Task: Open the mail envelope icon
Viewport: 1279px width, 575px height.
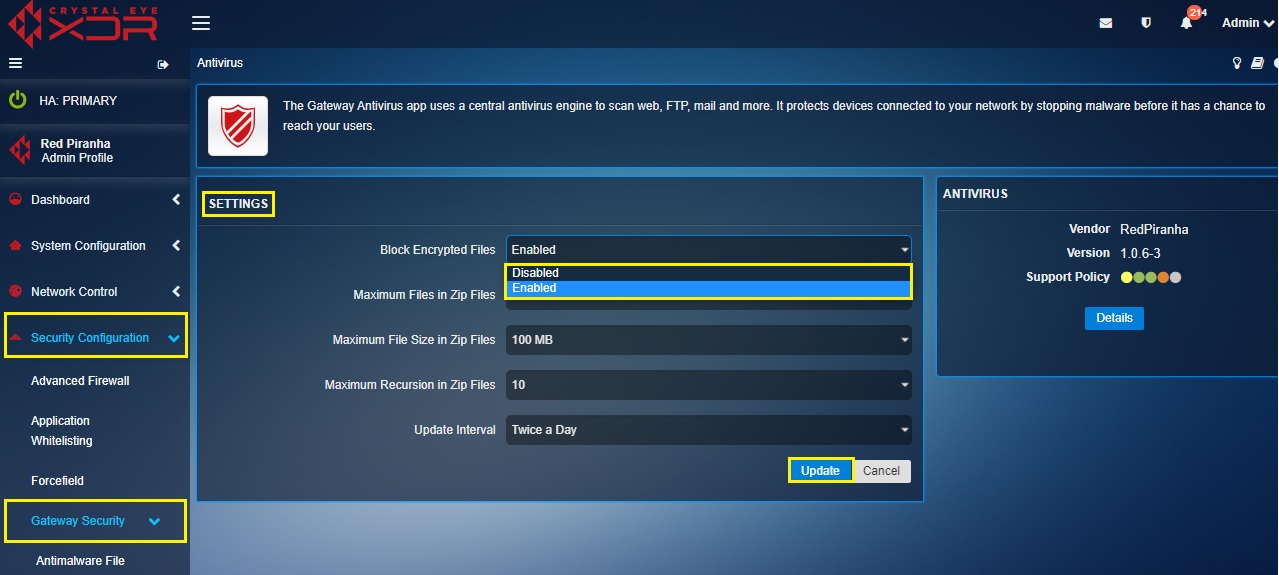Action: click(x=1105, y=23)
